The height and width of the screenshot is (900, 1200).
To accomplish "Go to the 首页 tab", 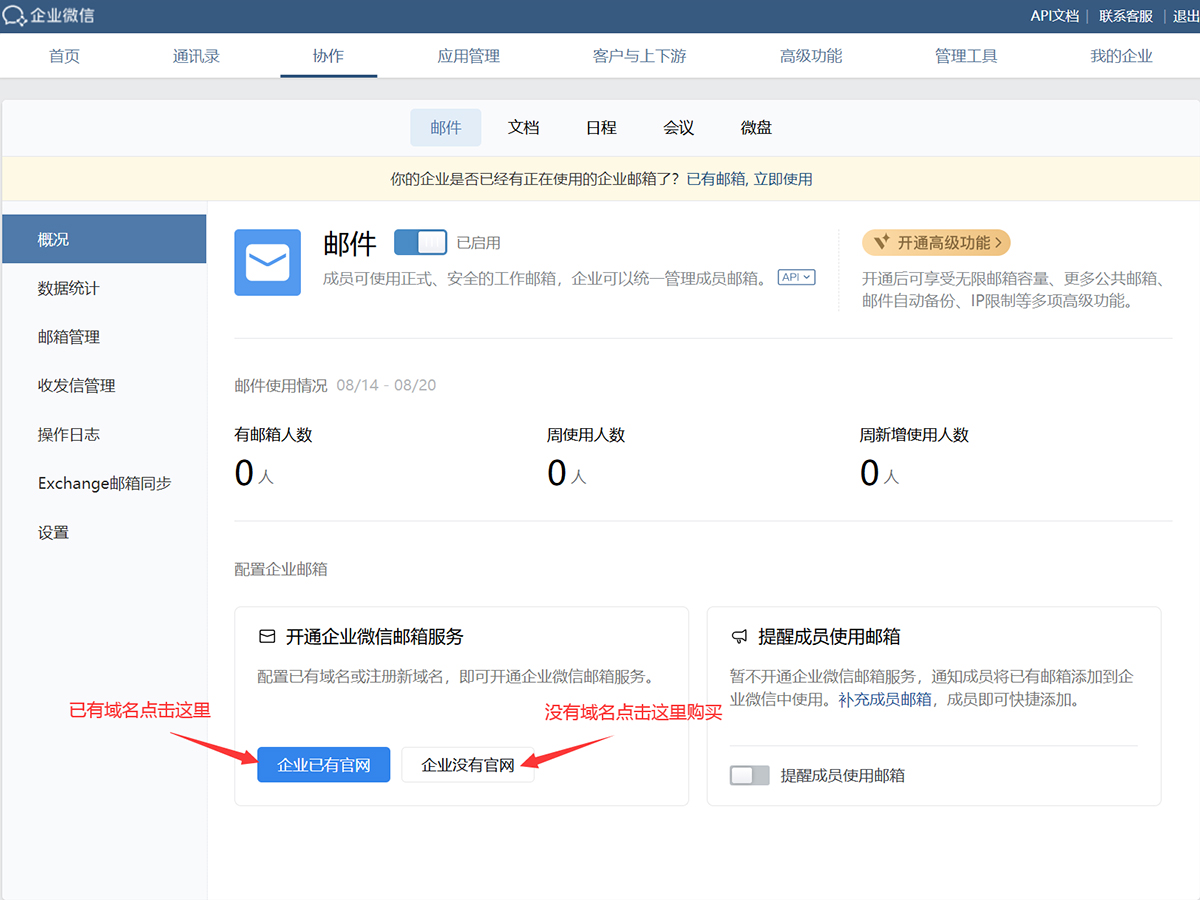I will coord(64,56).
